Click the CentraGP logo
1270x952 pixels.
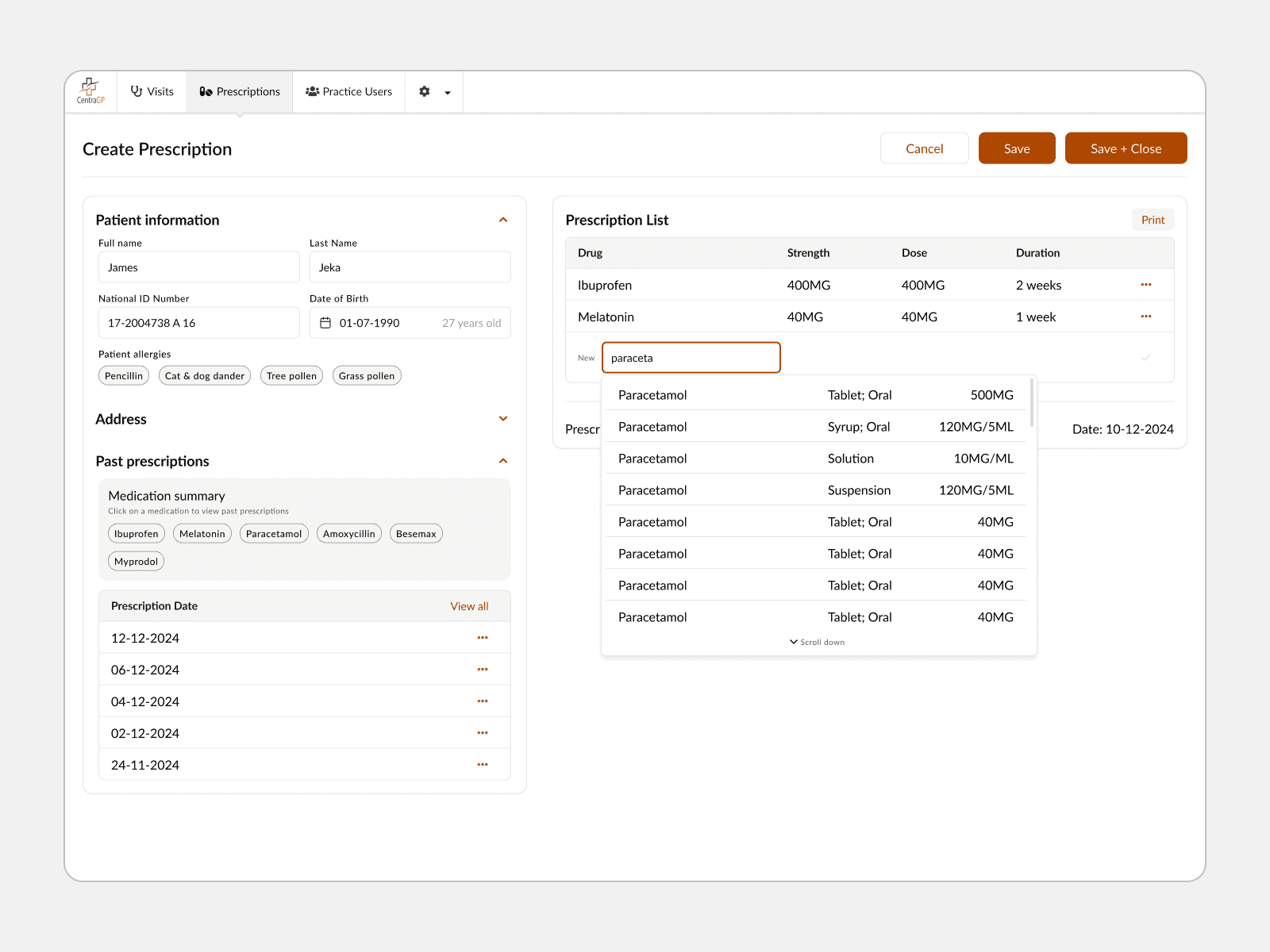pyautogui.click(x=90, y=91)
